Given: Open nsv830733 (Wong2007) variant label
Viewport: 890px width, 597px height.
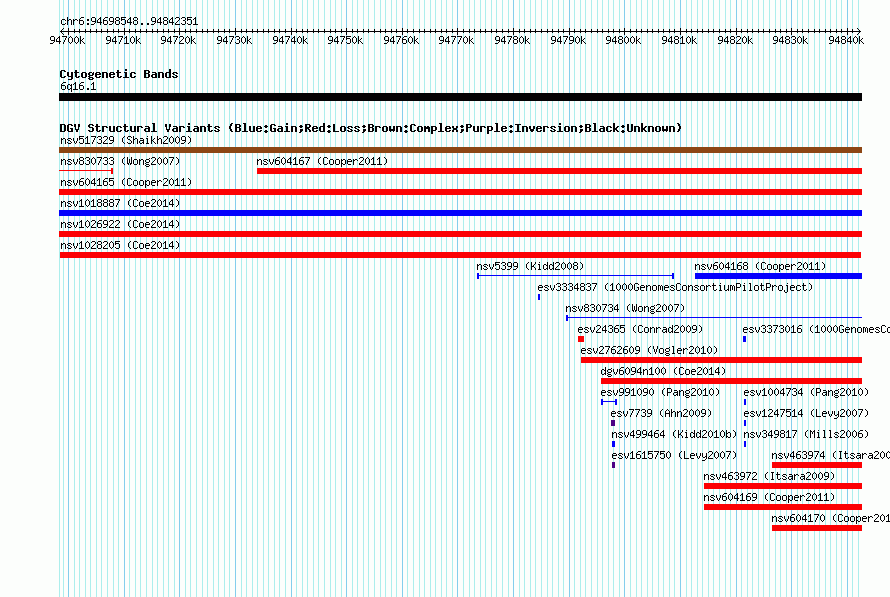Looking at the screenshot, I should coord(120,161).
